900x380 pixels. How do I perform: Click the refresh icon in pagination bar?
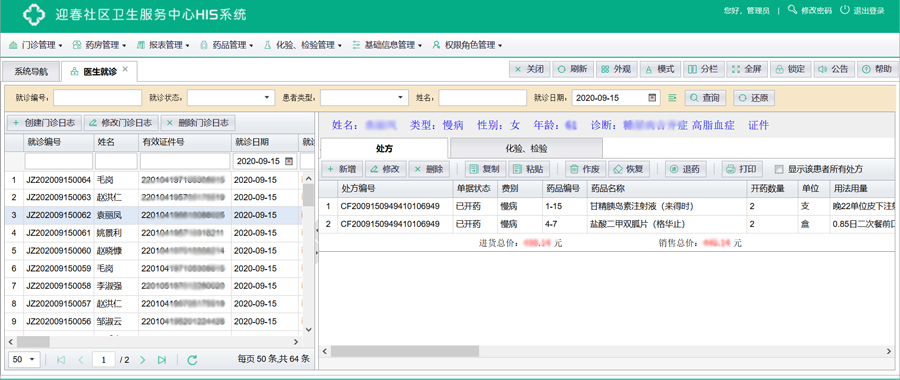click(192, 360)
